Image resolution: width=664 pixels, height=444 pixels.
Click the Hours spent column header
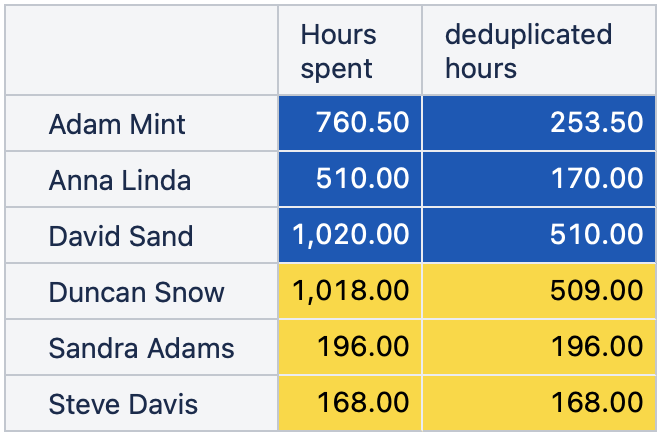(350, 50)
